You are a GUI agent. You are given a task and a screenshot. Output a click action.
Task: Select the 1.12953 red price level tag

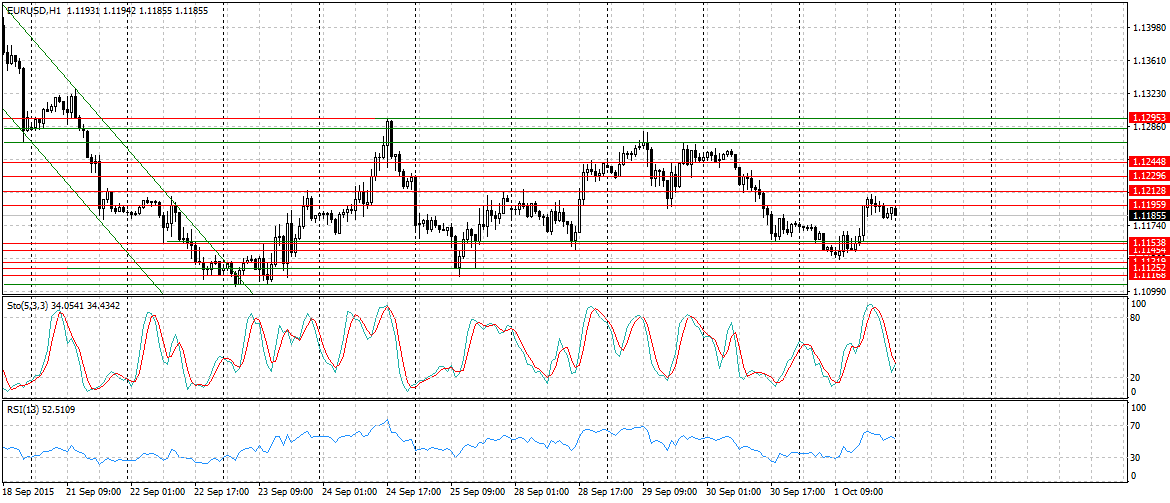(1148, 118)
